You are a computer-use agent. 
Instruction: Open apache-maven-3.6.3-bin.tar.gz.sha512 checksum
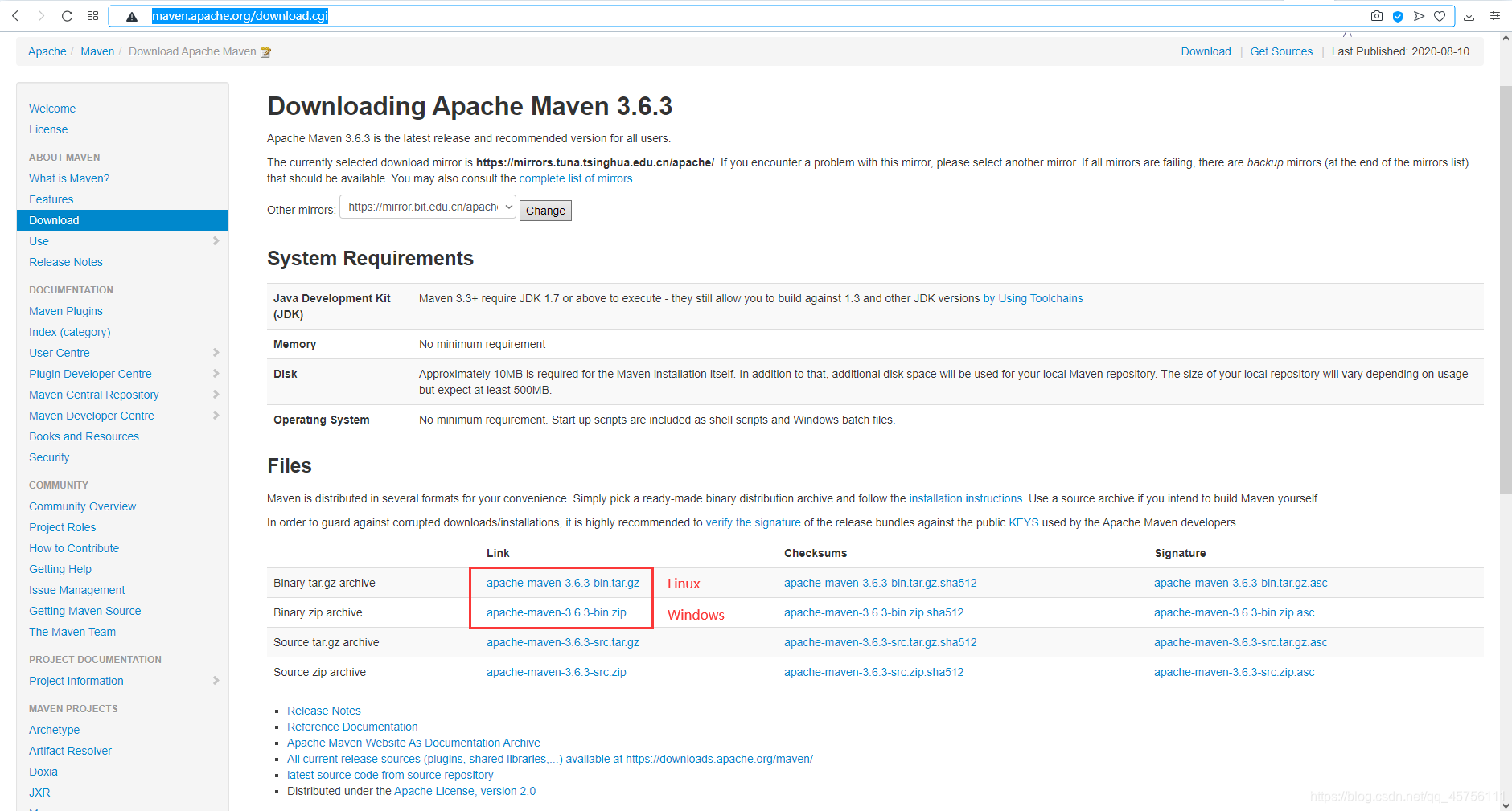click(x=881, y=583)
